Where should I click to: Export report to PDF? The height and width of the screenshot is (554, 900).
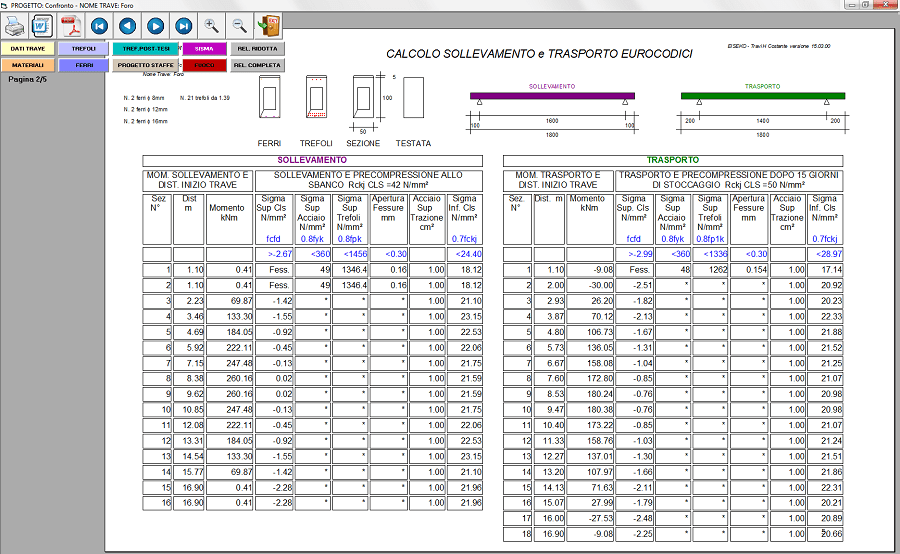click(70, 26)
